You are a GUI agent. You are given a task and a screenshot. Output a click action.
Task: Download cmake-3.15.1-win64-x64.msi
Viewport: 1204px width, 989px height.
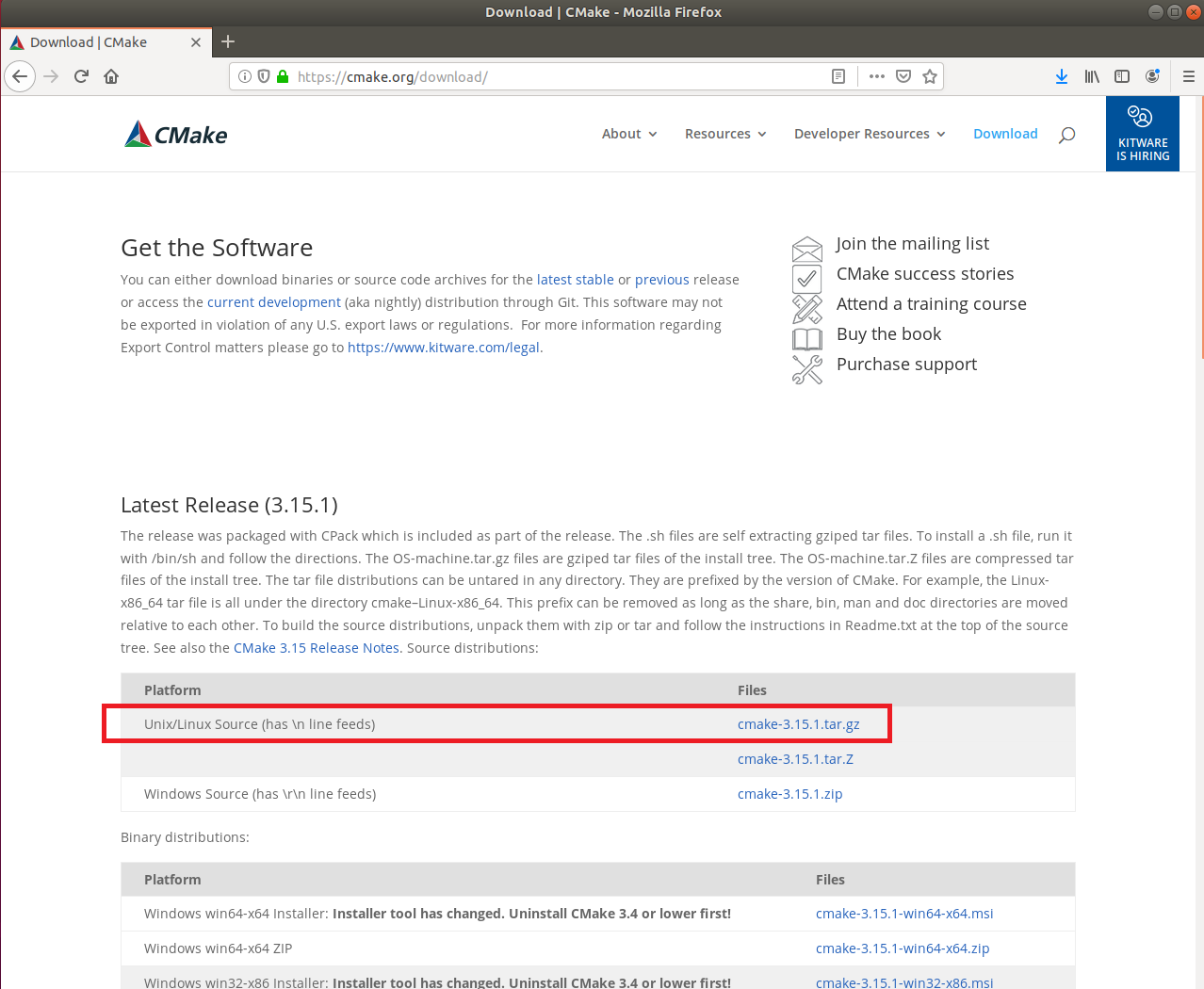(x=904, y=914)
